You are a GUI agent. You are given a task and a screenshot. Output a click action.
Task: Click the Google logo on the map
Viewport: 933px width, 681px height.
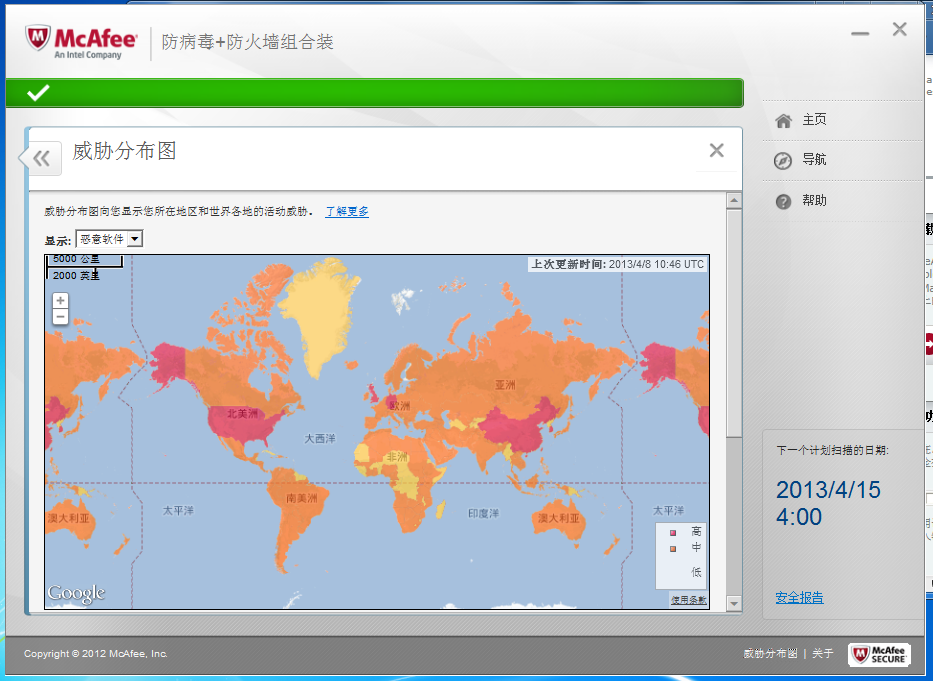coord(76,593)
